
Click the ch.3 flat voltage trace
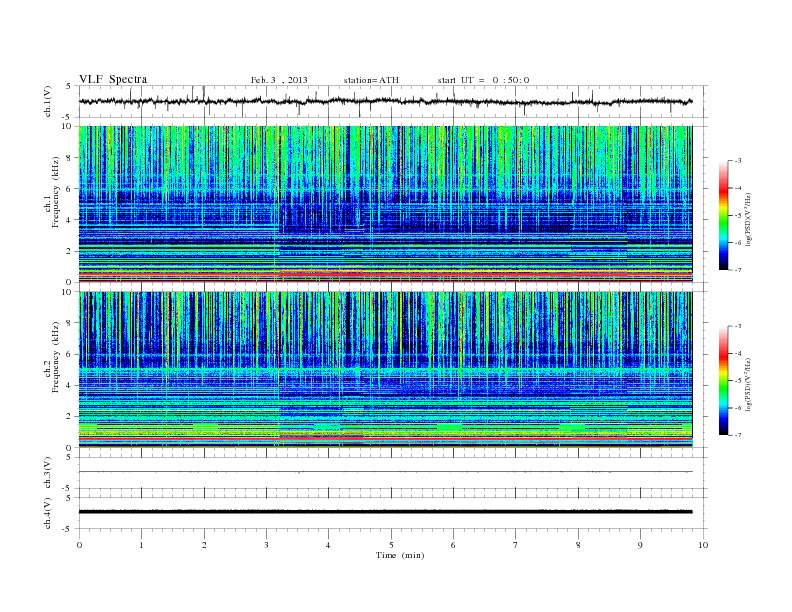tap(385, 472)
